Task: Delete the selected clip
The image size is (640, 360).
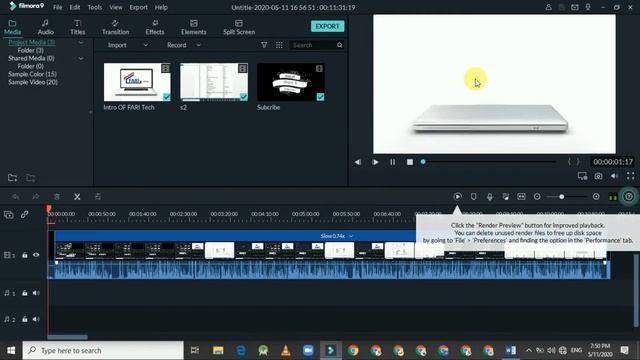Action: (x=57, y=197)
